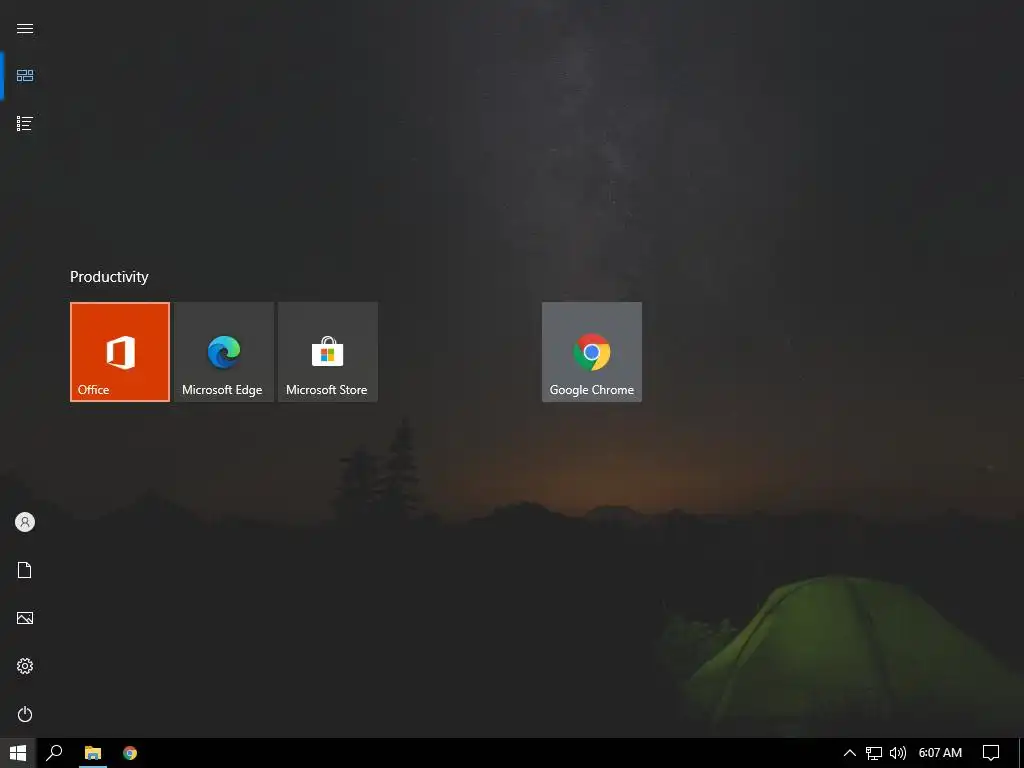This screenshot has width=1024, height=768.
Task: Click the 6:07 AM clock
Action: coord(940,753)
